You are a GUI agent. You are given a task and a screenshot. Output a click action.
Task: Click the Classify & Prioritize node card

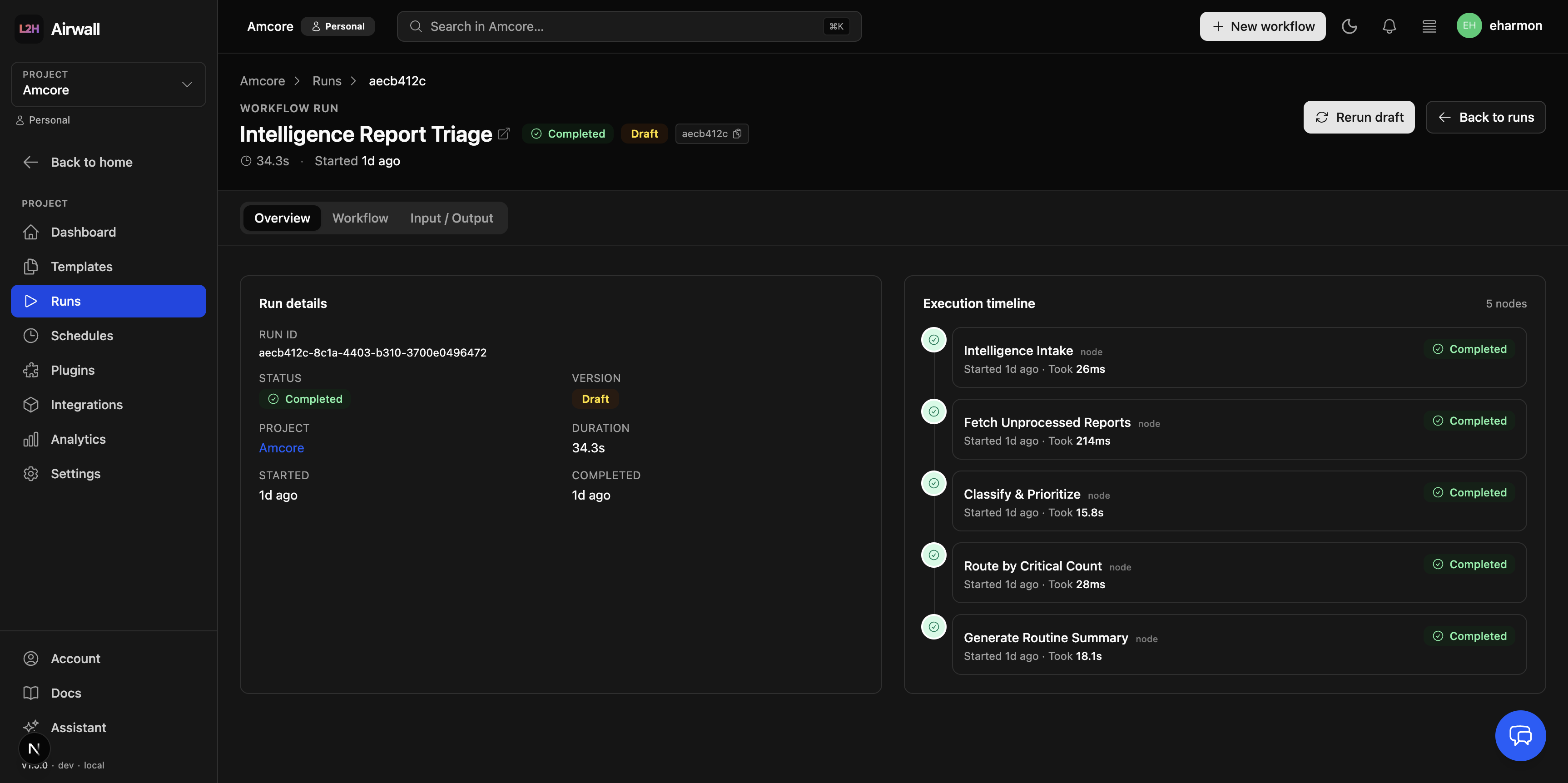pyautogui.click(x=1239, y=501)
